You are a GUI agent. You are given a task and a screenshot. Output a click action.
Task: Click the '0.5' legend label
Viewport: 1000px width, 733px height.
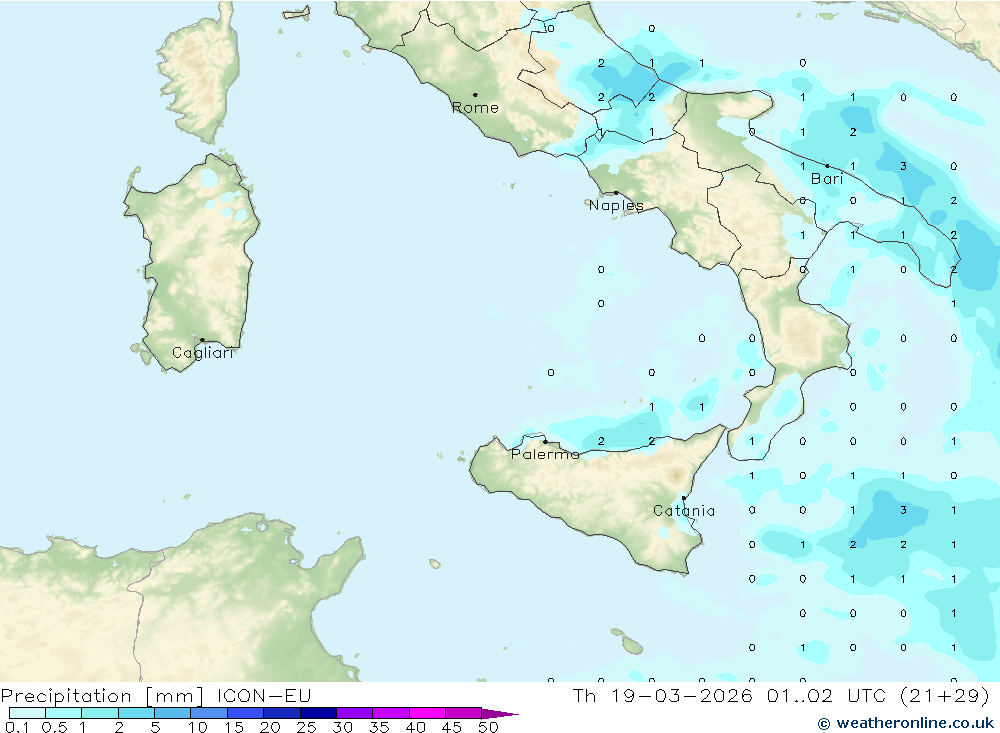tap(54, 727)
